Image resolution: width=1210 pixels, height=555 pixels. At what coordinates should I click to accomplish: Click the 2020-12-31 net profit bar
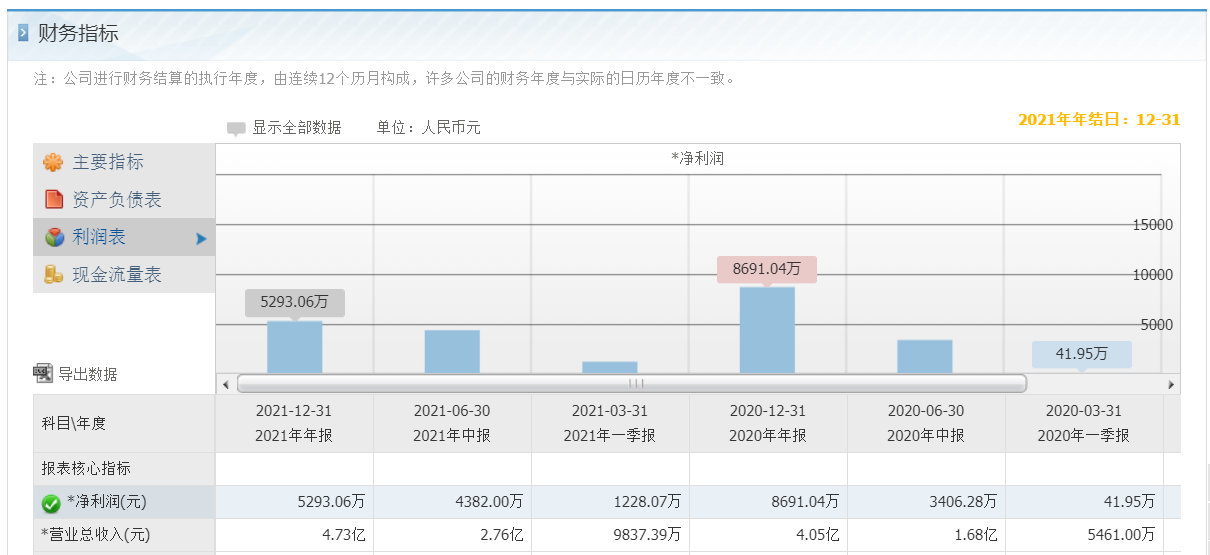(767, 330)
